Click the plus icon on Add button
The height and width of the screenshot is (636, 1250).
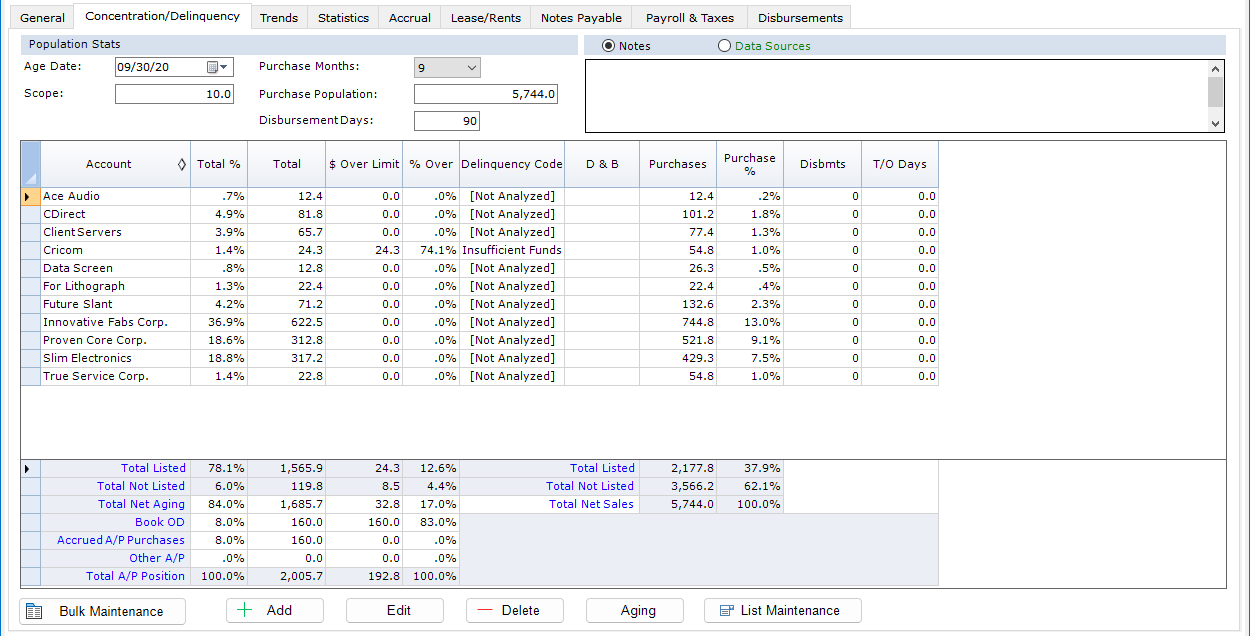click(x=245, y=611)
